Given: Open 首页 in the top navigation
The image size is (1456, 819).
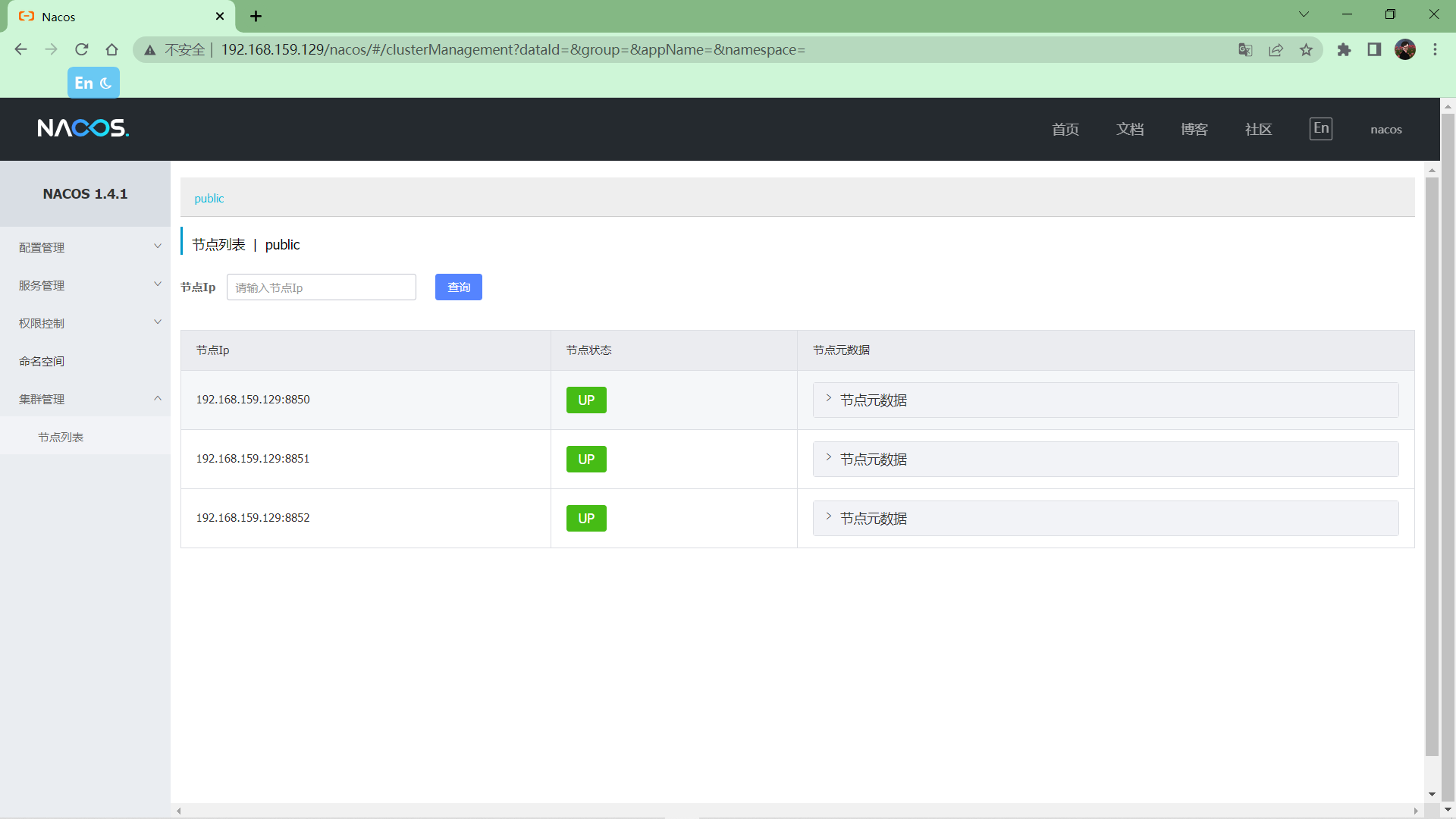Looking at the screenshot, I should 1065,130.
